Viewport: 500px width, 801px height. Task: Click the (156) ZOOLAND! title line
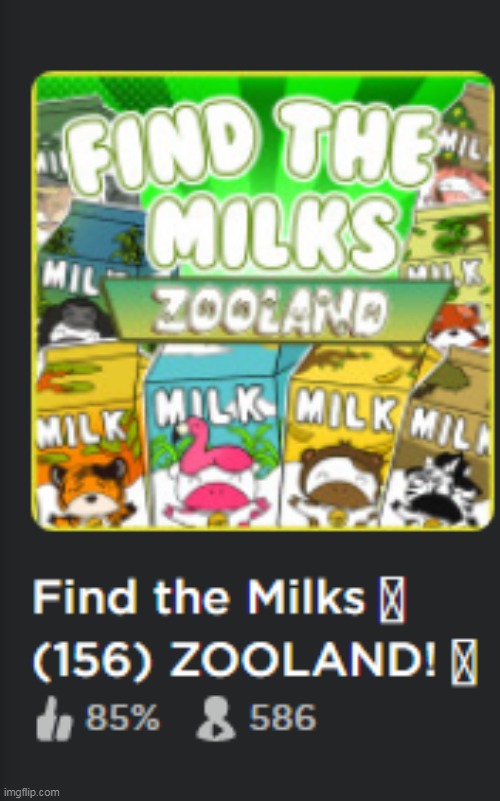[x=235, y=662]
